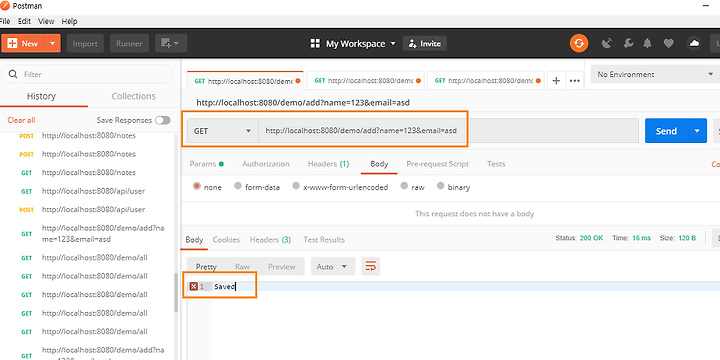Select the form-data radio option
Image resolution: width=720 pixels, height=360 pixels.
(238, 186)
